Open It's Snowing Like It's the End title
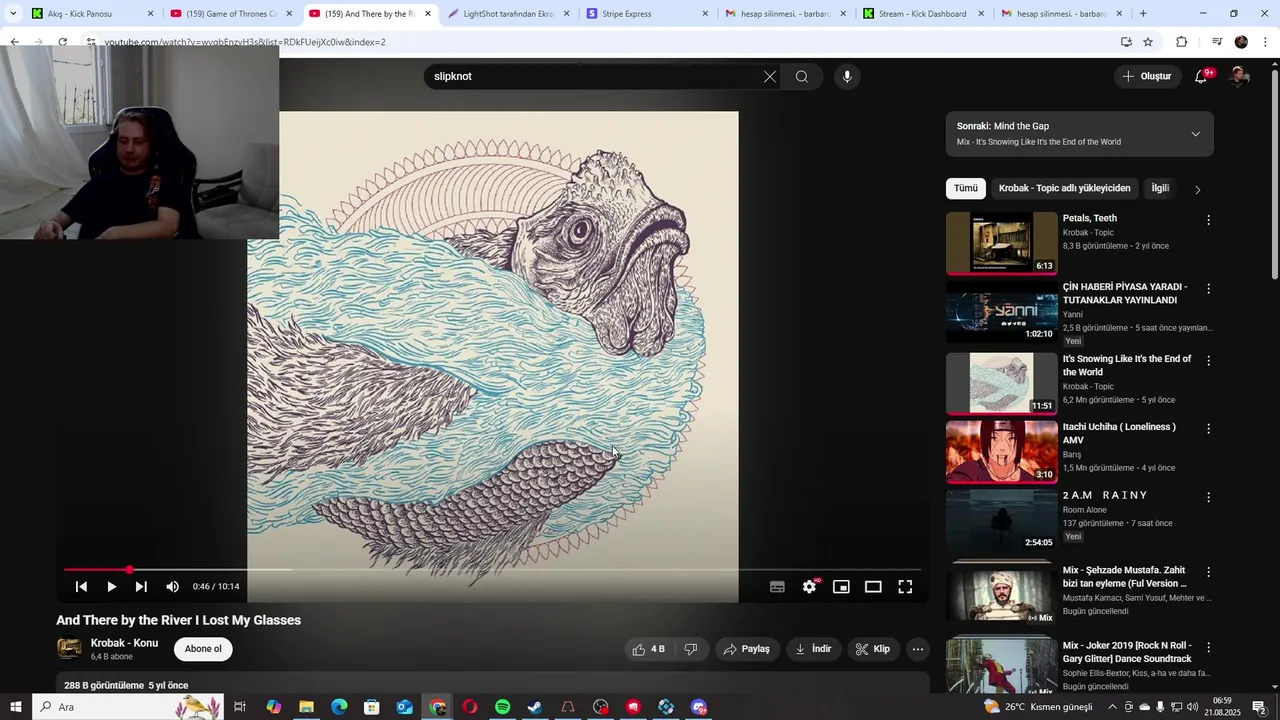Viewport: 1280px width, 720px height. (x=1127, y=365)
